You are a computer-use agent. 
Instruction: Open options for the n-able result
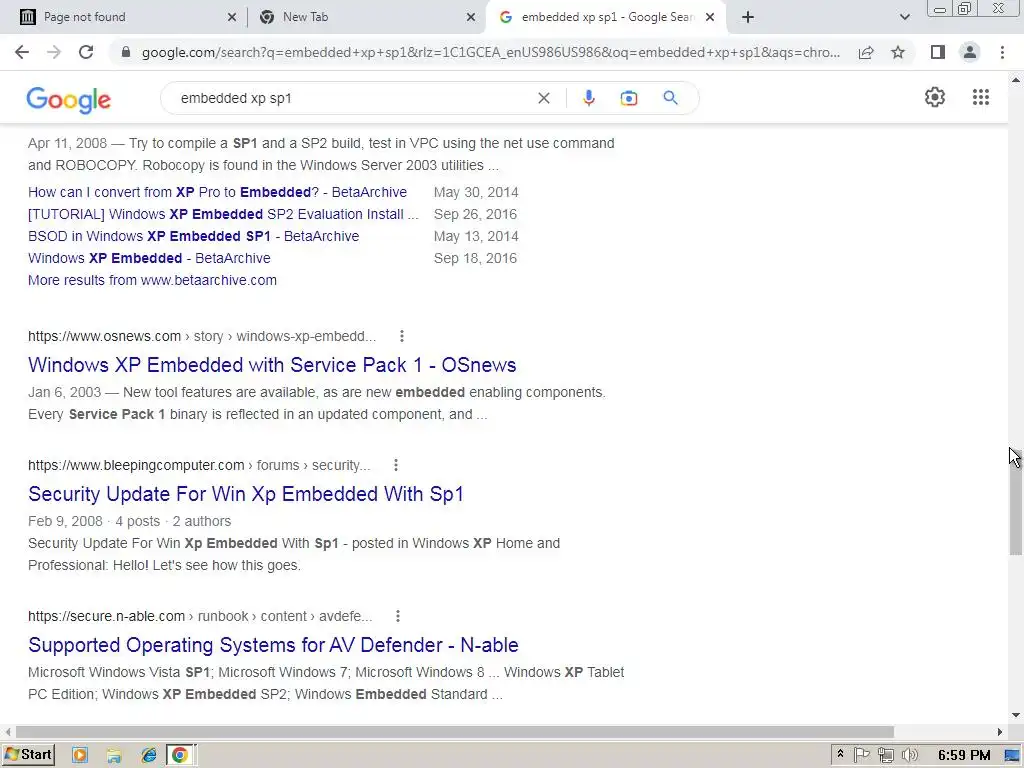pyautogui.click(x=398, y=616)
